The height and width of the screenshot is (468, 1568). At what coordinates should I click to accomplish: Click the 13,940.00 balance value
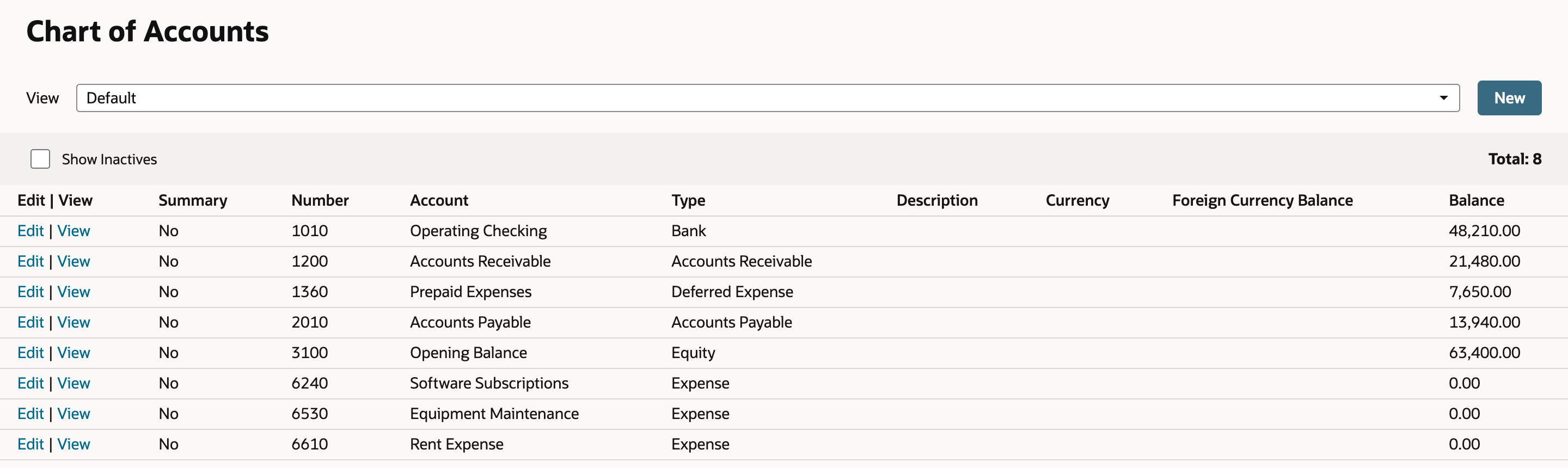(1484, 322)
